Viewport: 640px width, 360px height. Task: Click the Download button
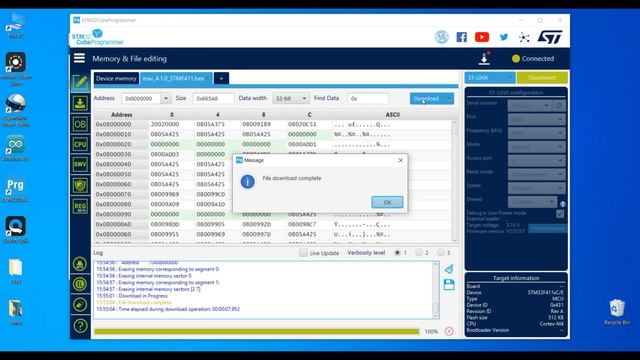[x=427, y=98]
